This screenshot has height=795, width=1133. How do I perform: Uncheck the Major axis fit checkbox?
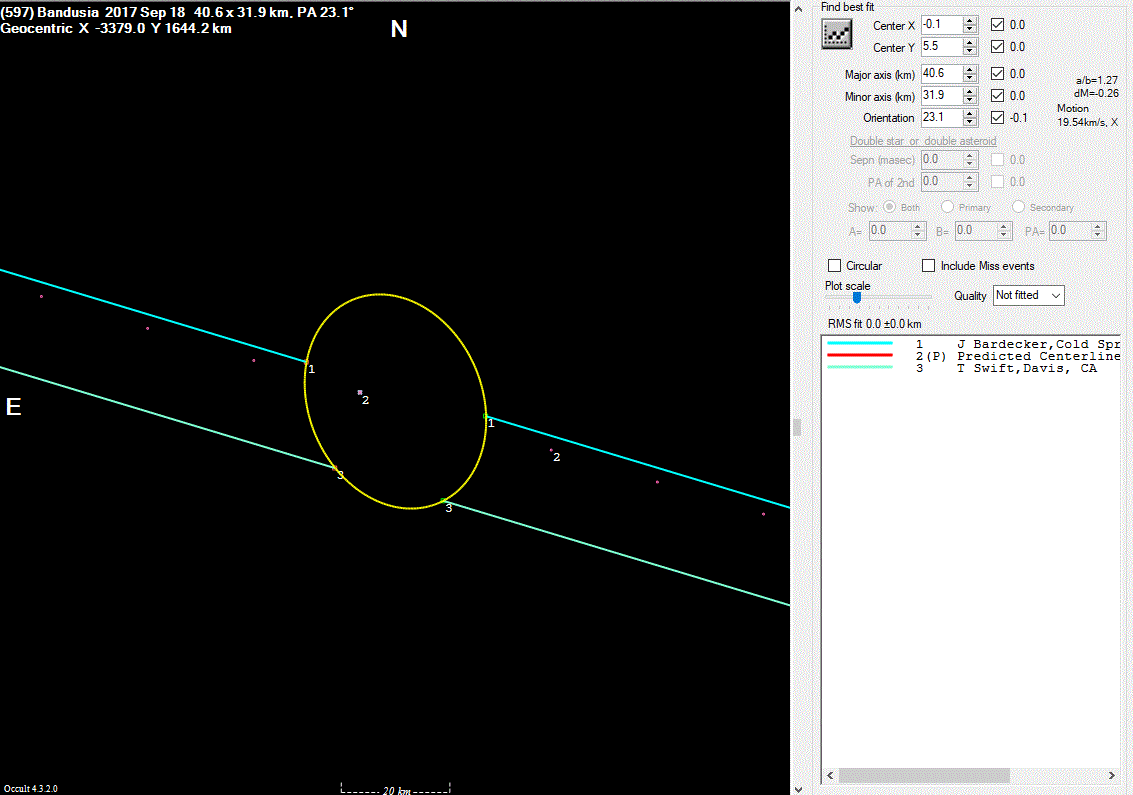tap(997, 74)
